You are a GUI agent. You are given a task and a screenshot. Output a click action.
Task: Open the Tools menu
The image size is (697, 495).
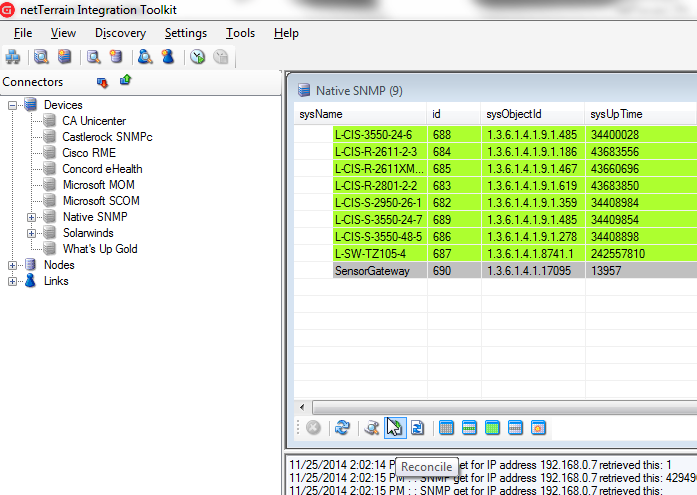[x=240, y=33]
